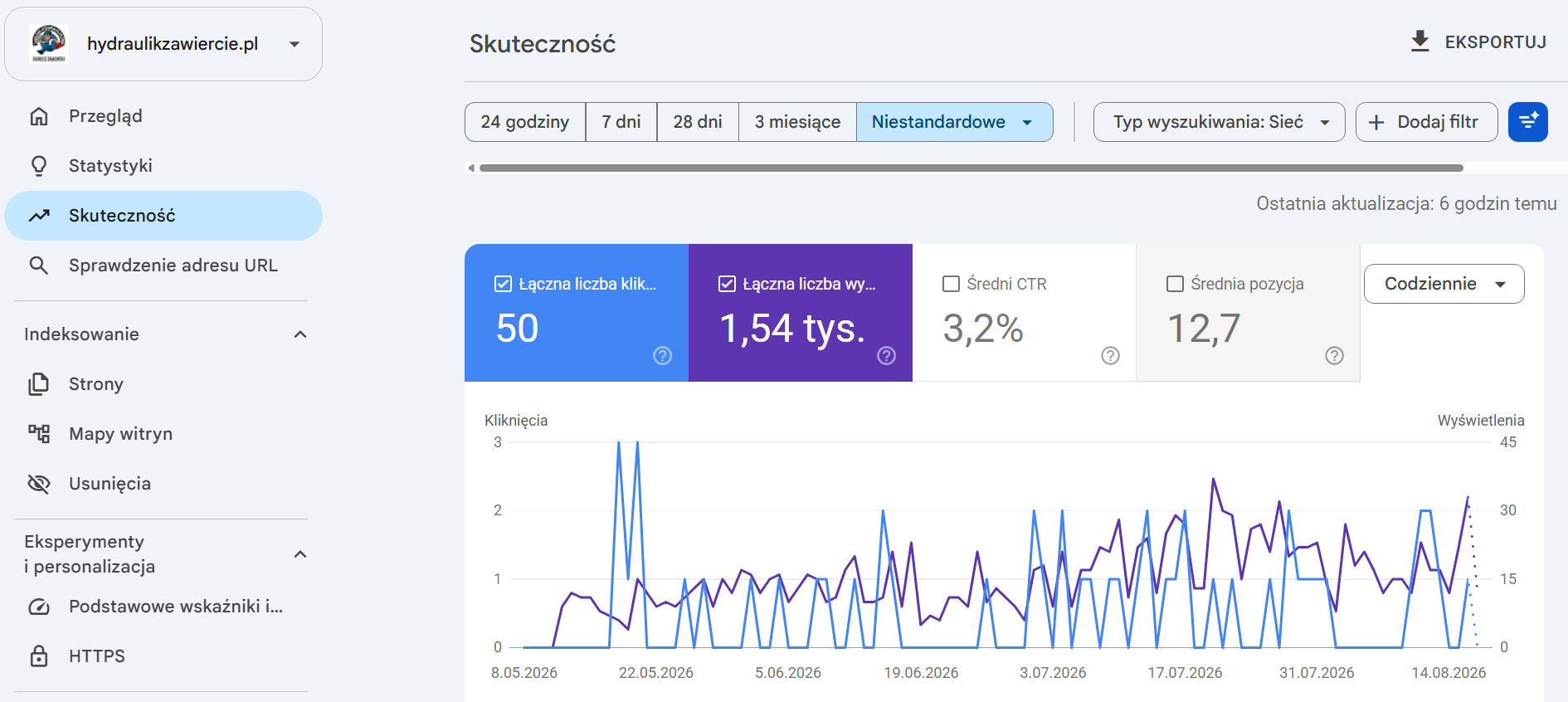Click the Mapy witryn sitemap icon
Viewport: 1568px width, 702px height.
point(39,434)
